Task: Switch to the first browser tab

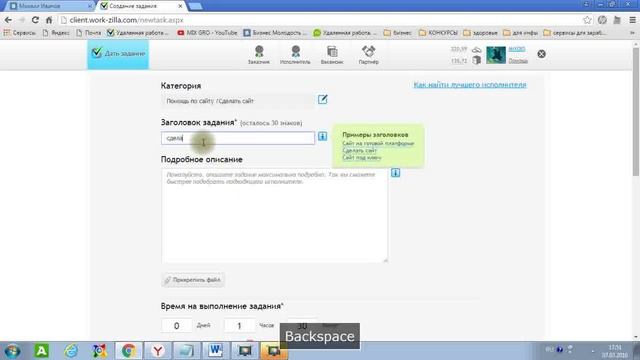Action: tap(48, 6)
